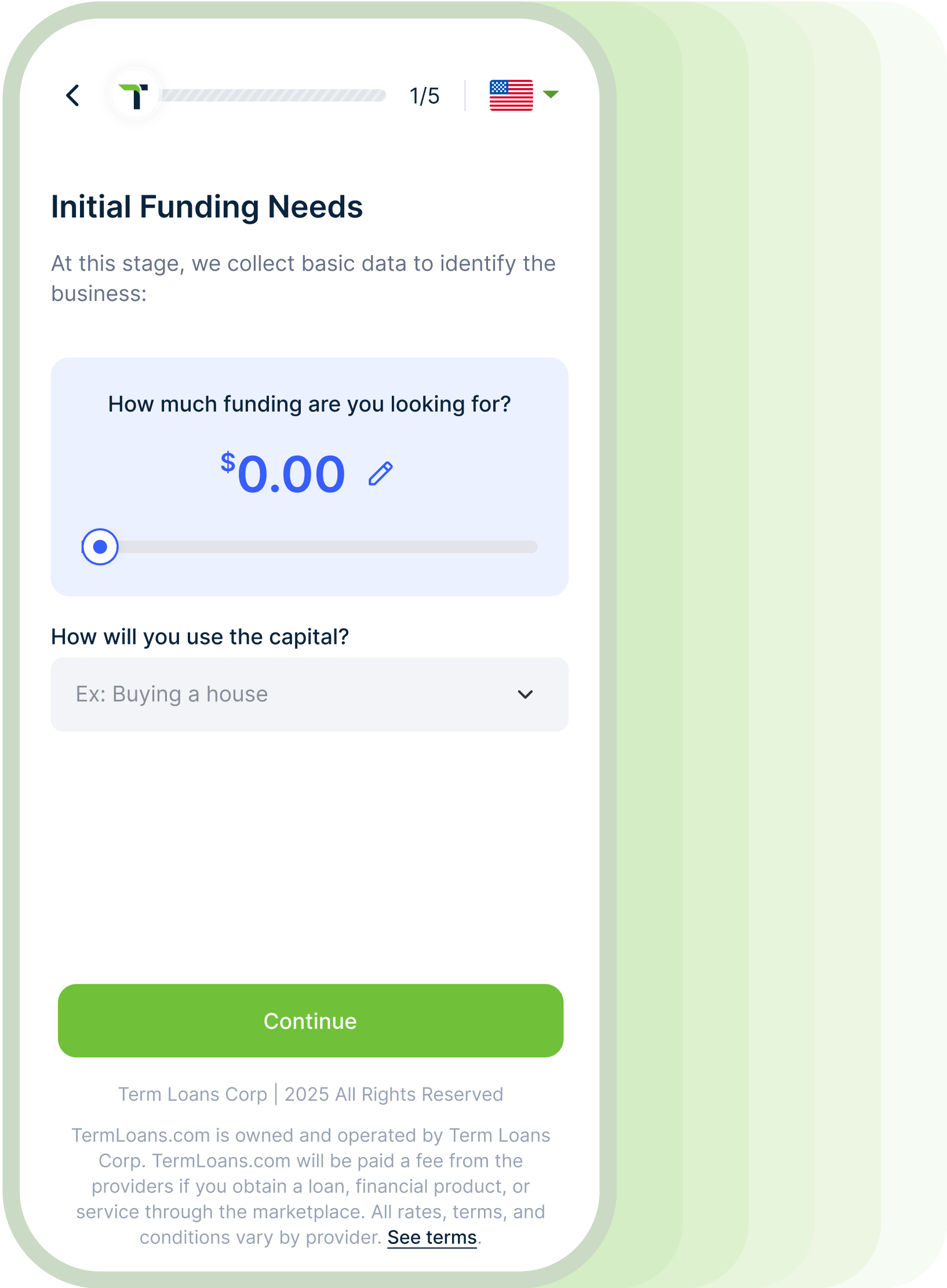This screenshot has height=1288, width=947.
Task: Click the Continue button
Action: pyautogui.click(x=311, y=1021)
